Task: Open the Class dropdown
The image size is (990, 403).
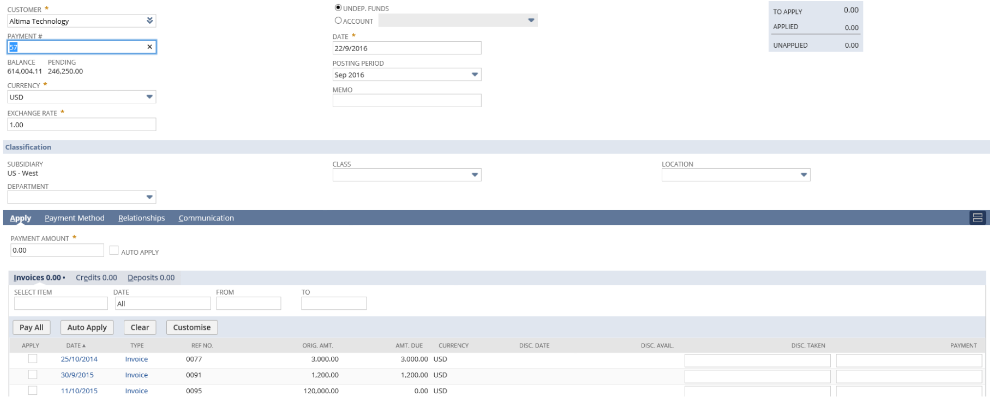Action: coord(475,175)
